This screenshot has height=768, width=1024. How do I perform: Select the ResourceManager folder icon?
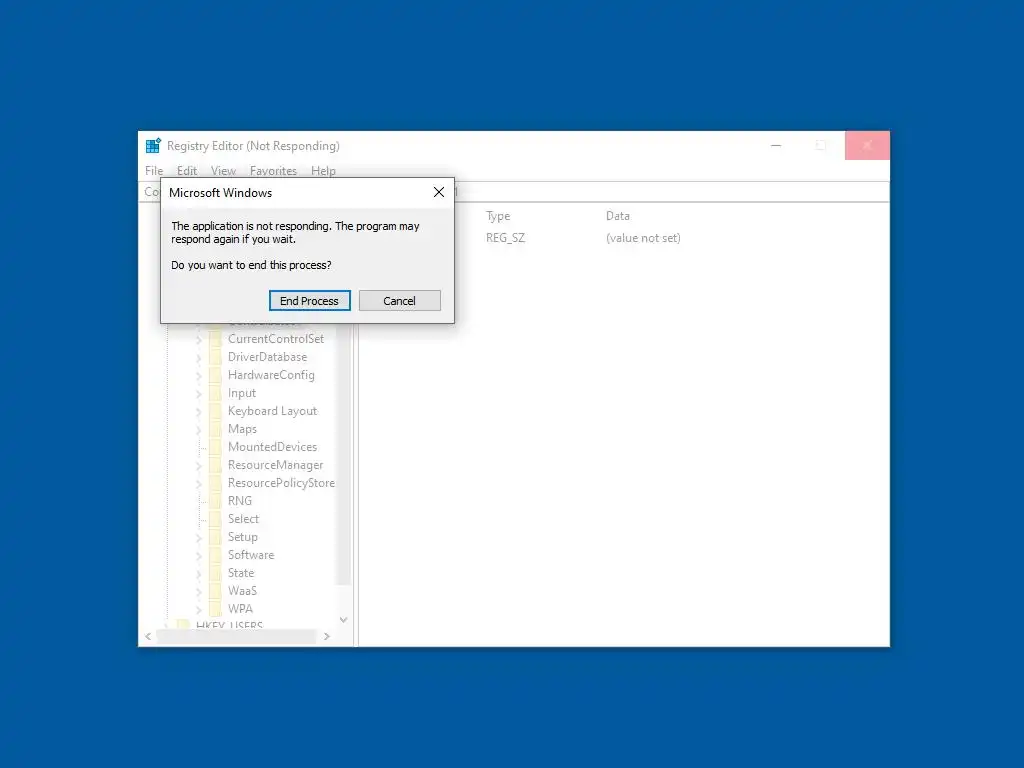(215, 465)
